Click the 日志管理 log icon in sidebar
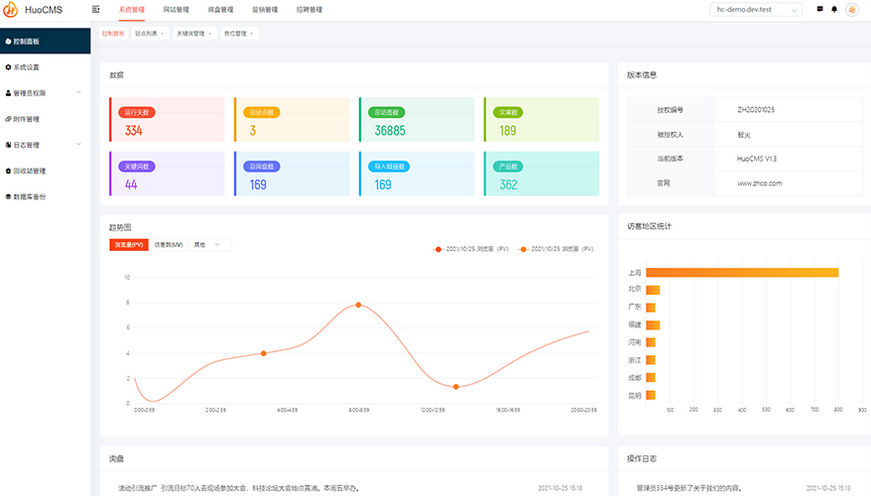The width and height of the screenshot is (871, 496). pyautogui.click(x=8, y=145)
